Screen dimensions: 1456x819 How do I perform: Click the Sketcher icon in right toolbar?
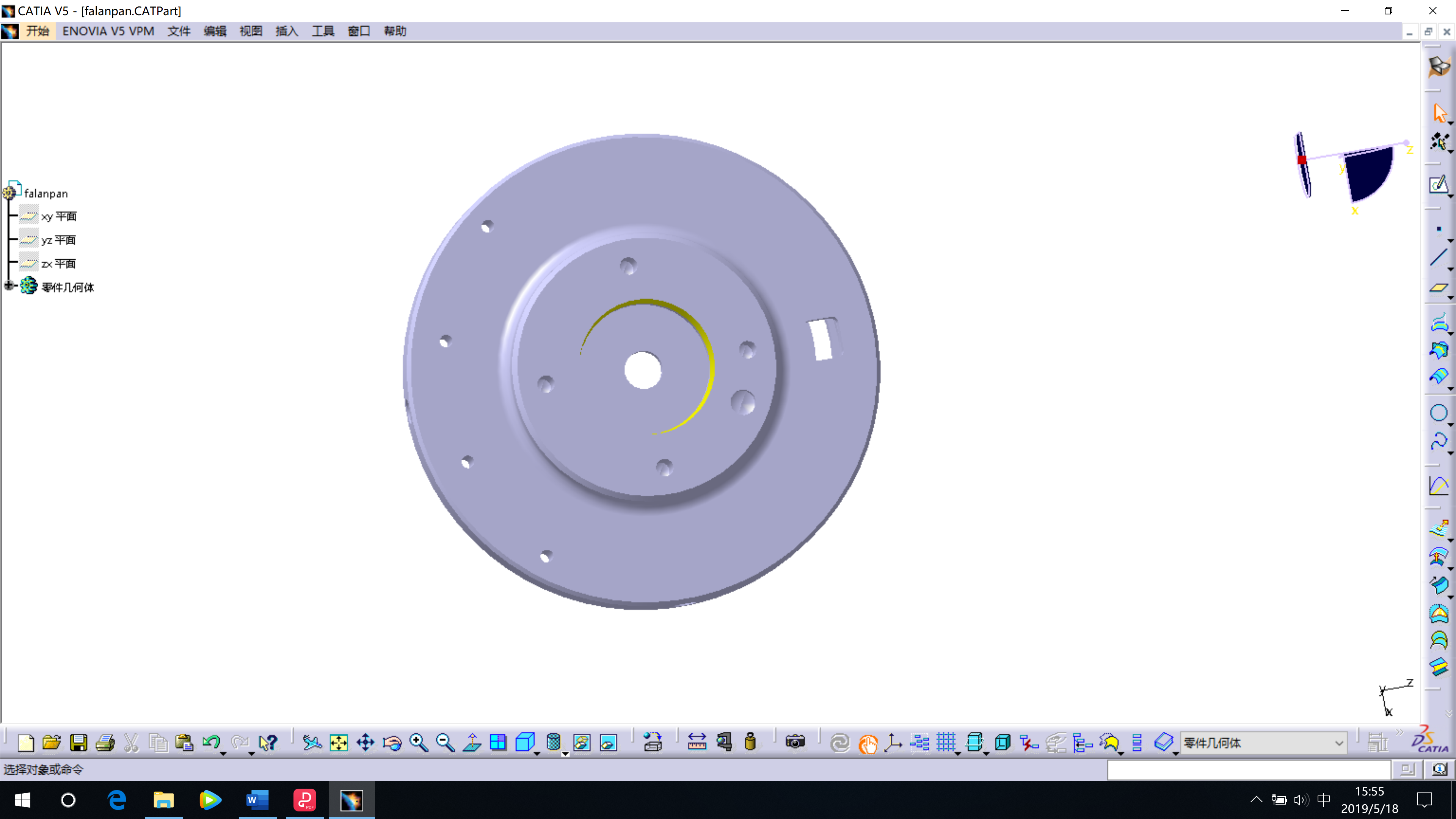1439,184
